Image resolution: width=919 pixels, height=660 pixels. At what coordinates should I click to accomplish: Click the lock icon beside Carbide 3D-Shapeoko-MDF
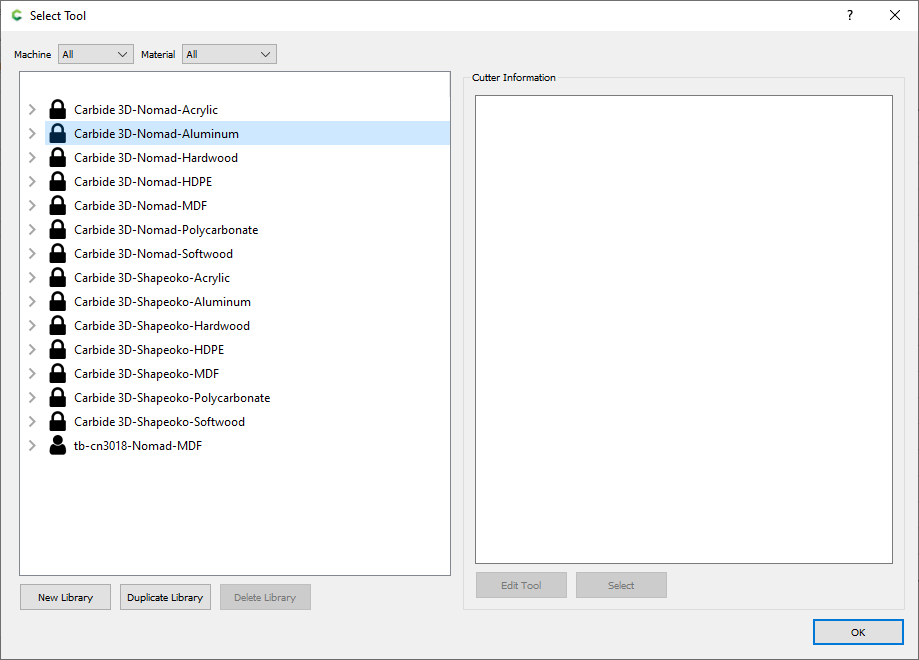57,373
